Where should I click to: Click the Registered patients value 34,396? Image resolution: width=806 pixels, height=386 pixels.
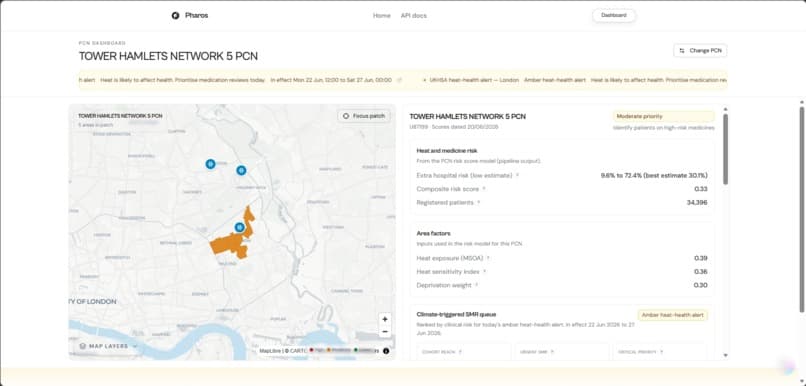click(x=697, y=203)
